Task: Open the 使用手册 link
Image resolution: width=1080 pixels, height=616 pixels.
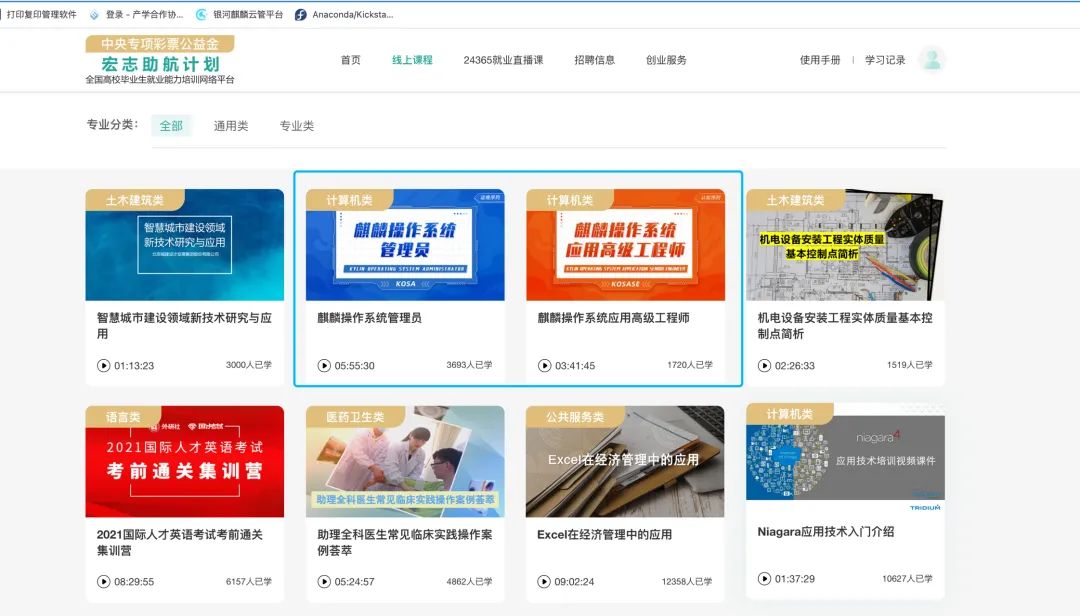Action: click(x=820, y=60)
